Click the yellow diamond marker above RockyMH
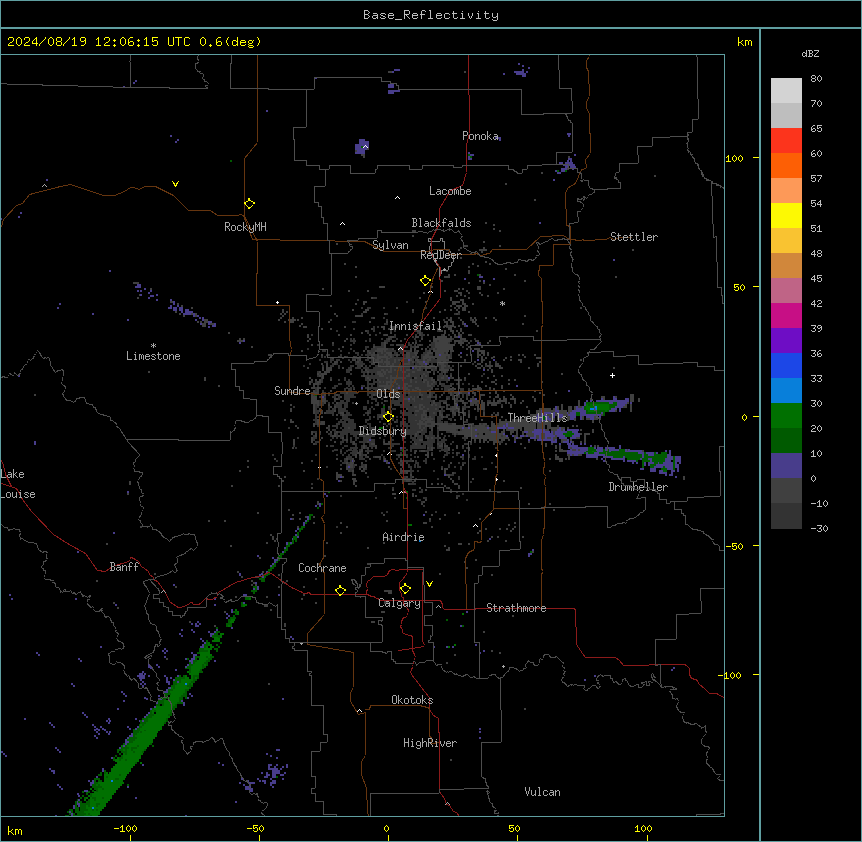This screenshot has height=842, width=862. (249, 204)
